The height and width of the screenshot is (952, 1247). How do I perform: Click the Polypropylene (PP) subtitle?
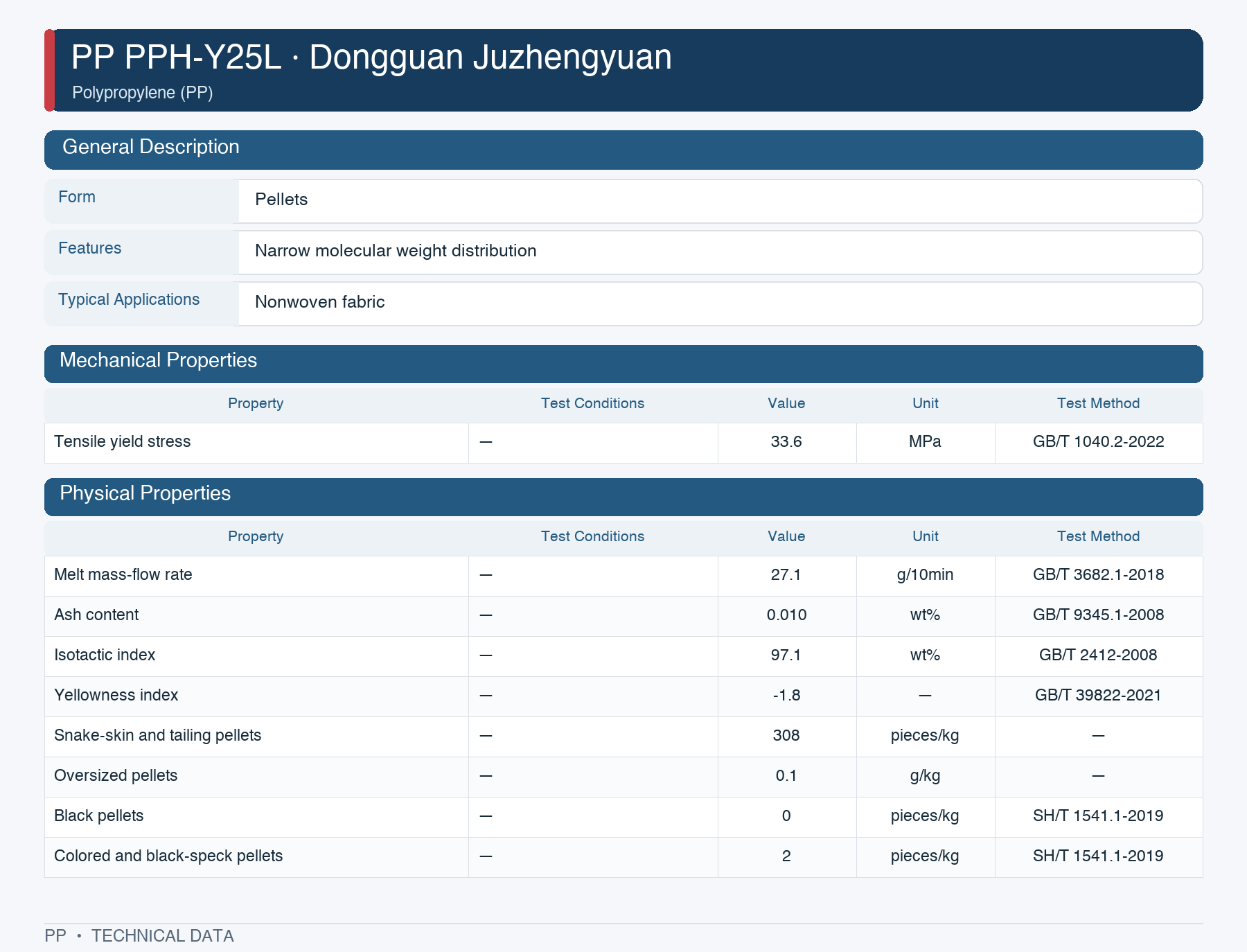(142, 93)
